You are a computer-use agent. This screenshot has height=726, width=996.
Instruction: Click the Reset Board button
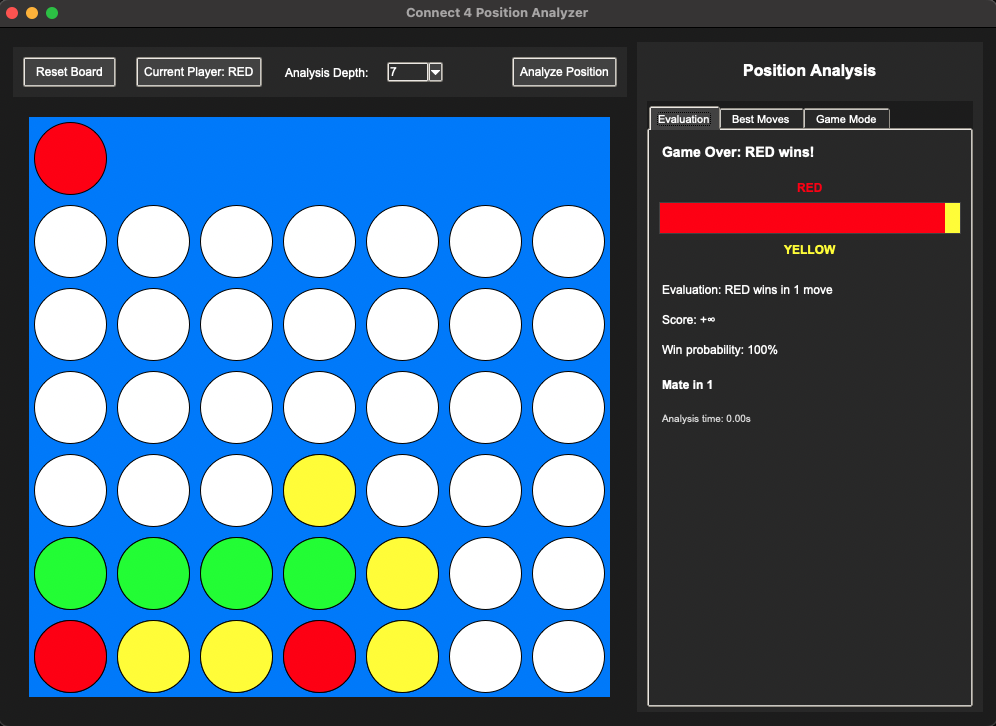click(70, 72)
